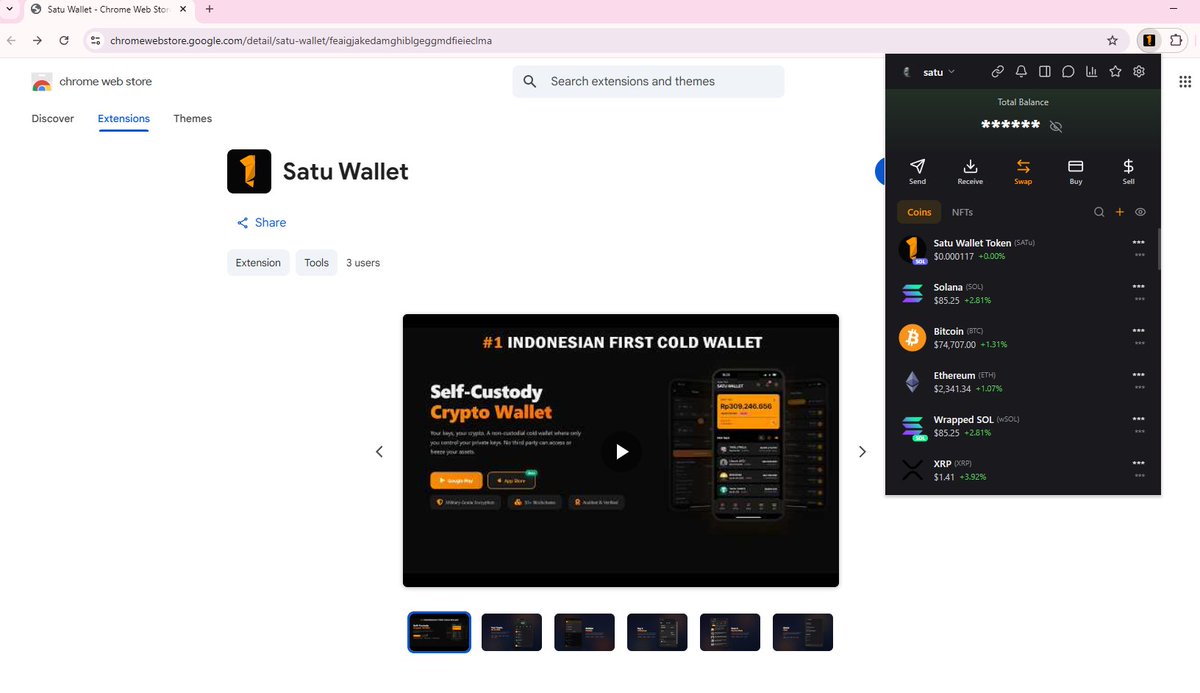The height and width of the screenshot is (693, 1200).
Task: Click the wallet coin list scrollbar
Action: pyautogui.click(x=1159, y=249)
